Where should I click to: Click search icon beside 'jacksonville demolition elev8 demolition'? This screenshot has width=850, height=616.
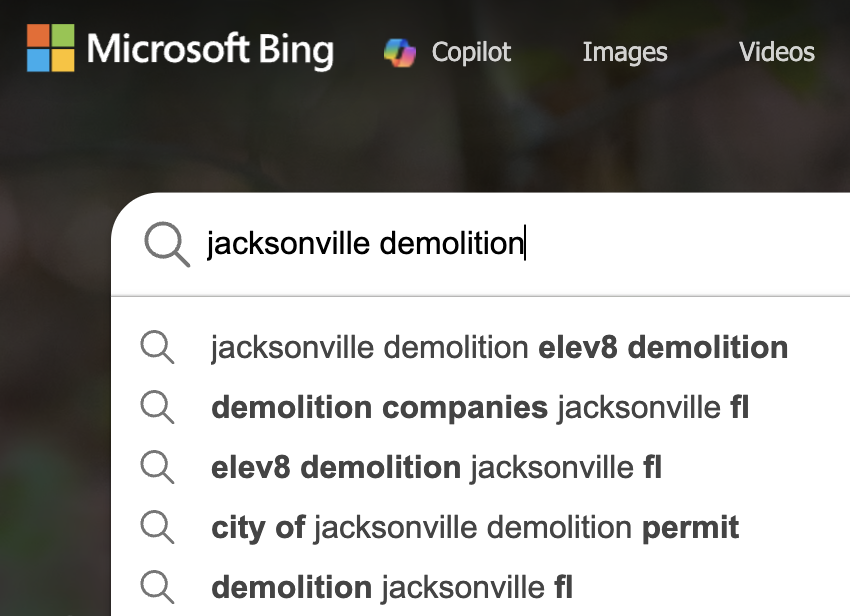point(157,348)
